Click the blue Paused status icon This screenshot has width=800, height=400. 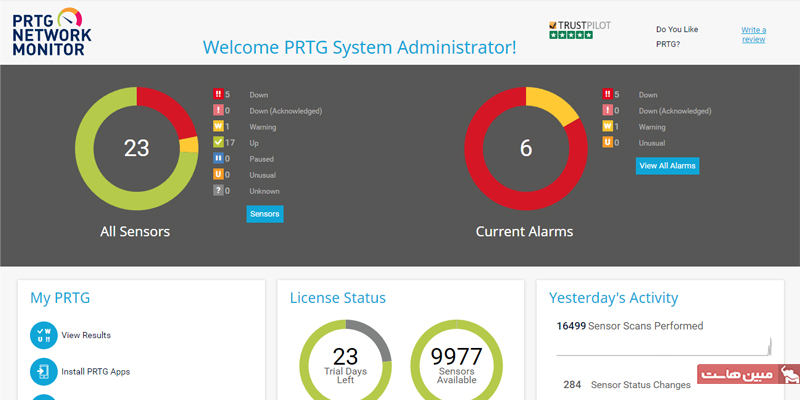pos(219,159)
